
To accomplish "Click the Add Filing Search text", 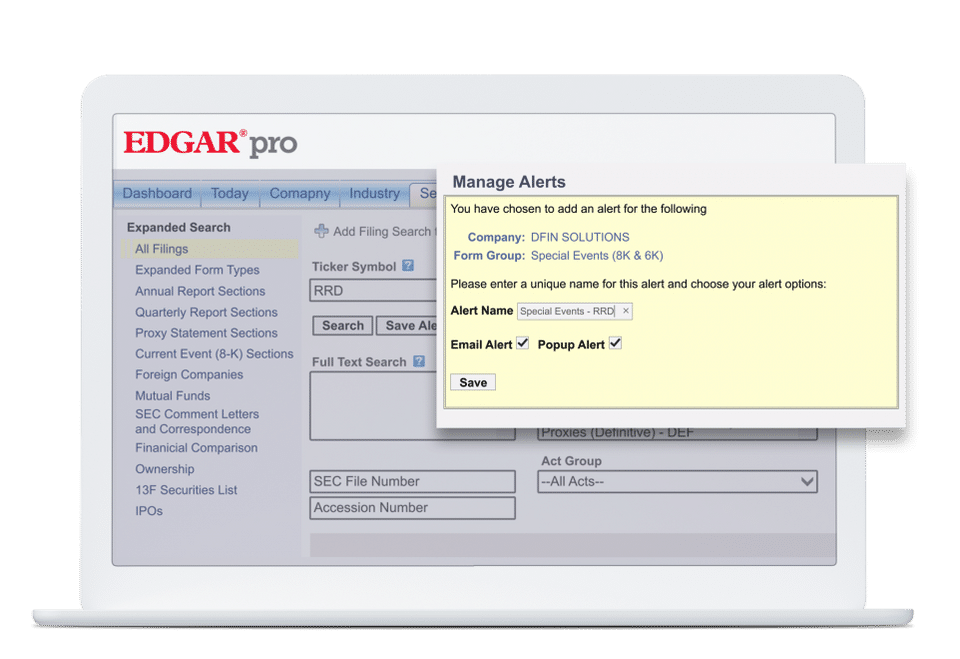I will [383, 232].
